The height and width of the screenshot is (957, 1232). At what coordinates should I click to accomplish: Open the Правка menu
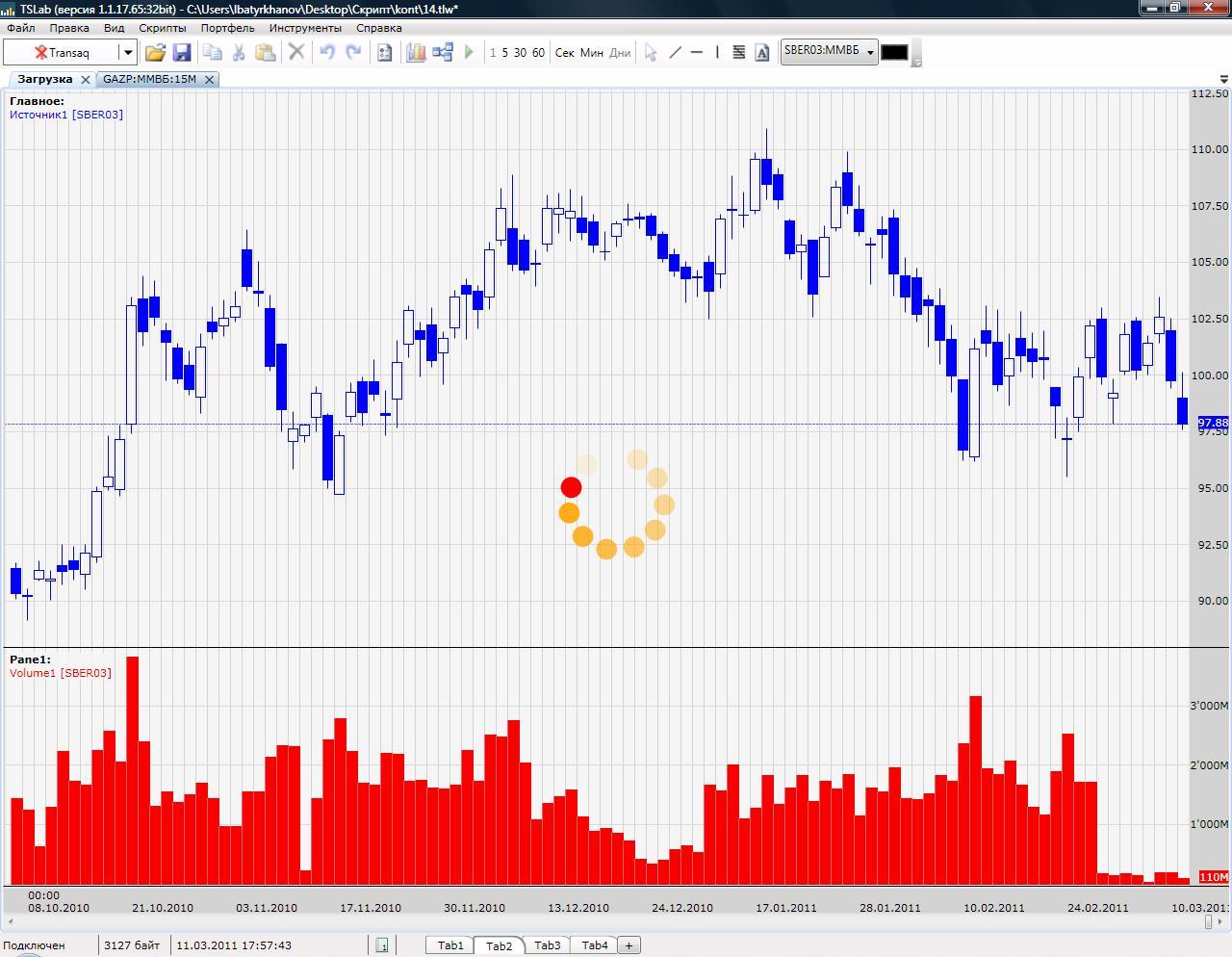point(69,28)
